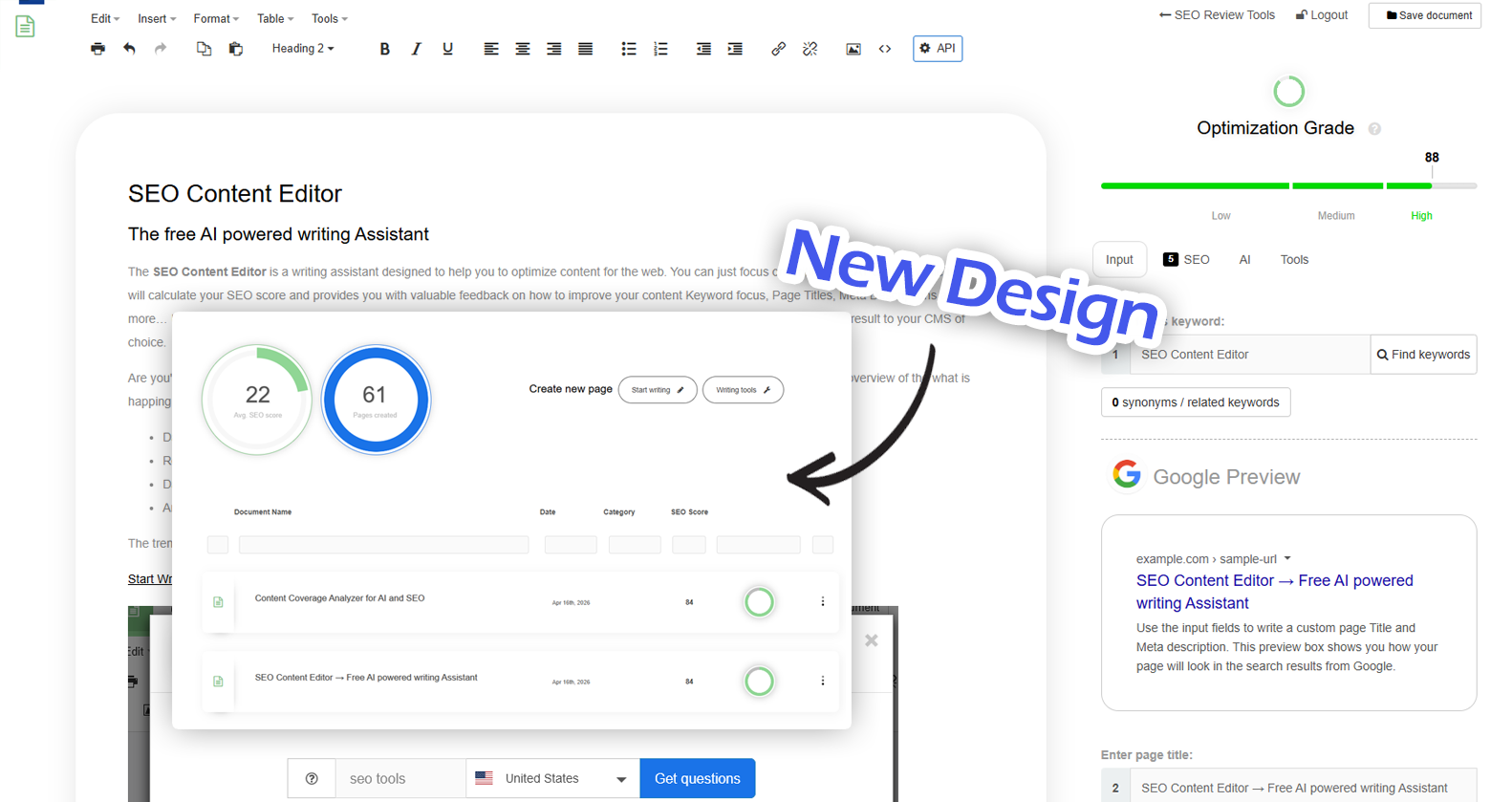Click Get questions button

[697, 778]
